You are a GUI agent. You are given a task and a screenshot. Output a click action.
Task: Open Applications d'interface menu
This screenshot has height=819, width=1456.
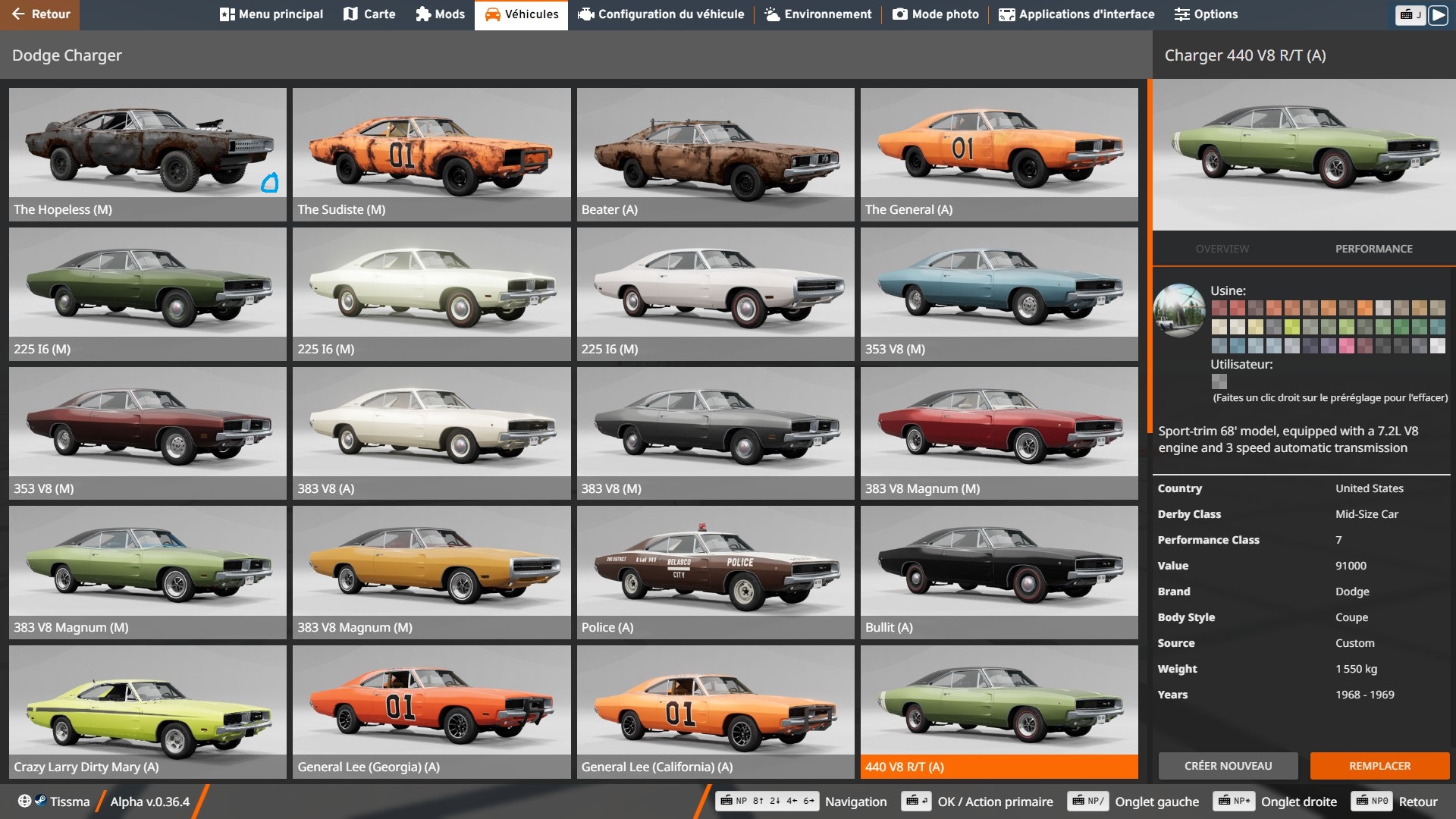1076,14
